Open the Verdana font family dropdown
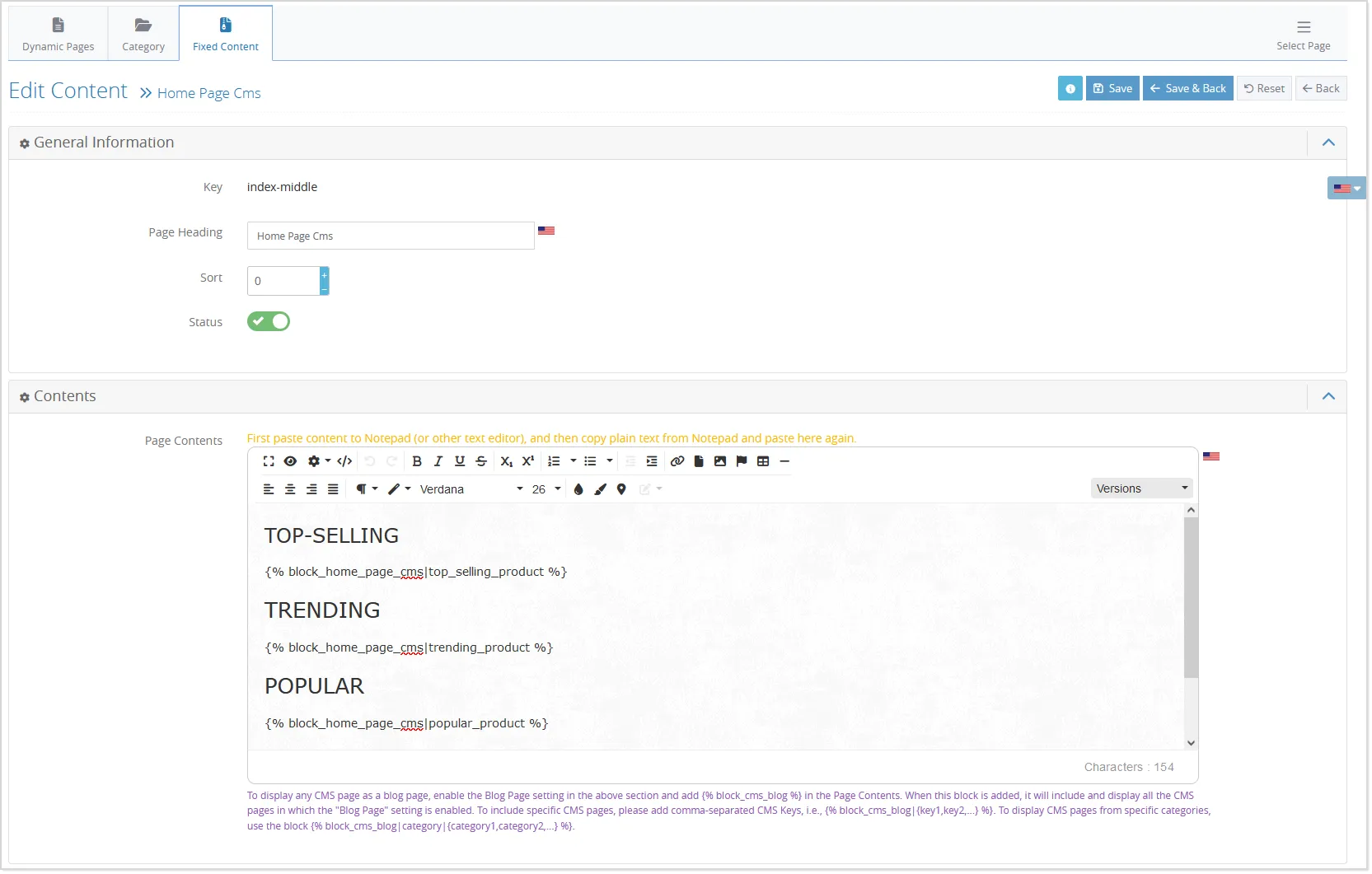1372x874 pixels. 471,490
